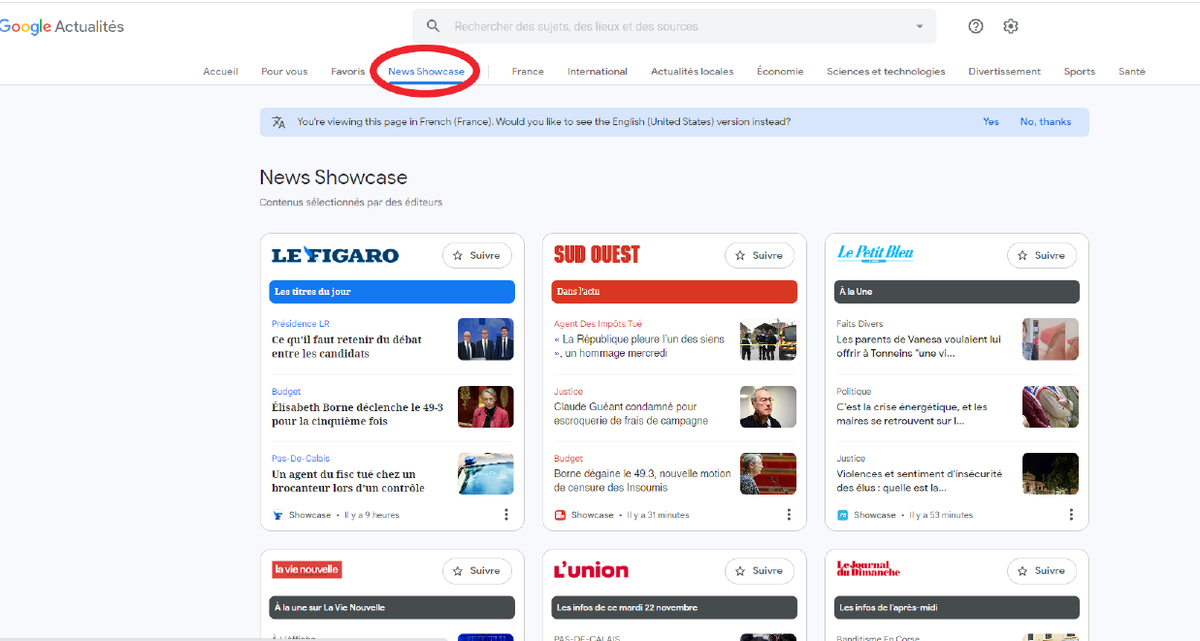Viewport: 1200px width, 641px height.
Task: Select the News Showcase tab
Action: click(x=426, y=72)
